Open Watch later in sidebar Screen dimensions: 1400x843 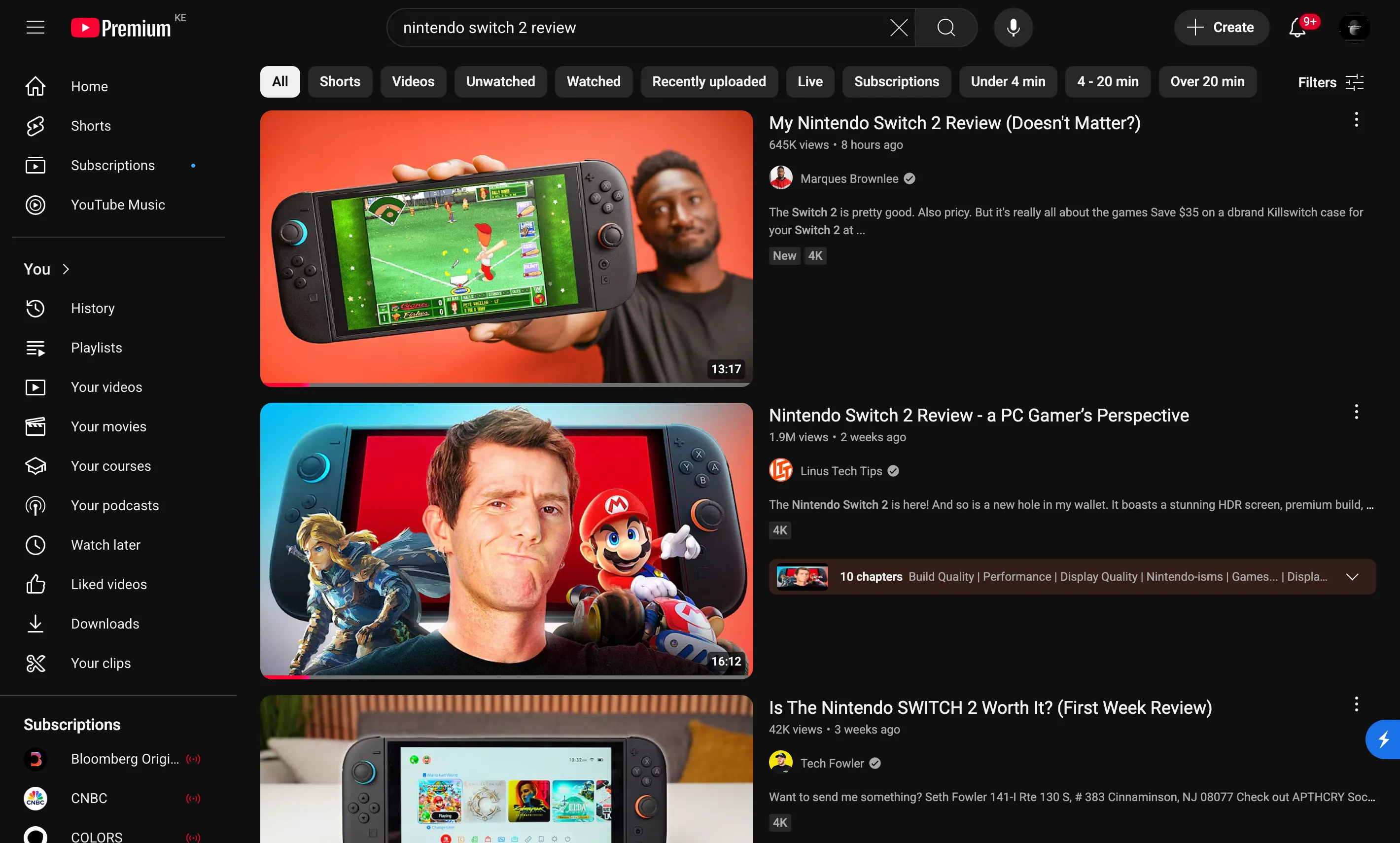pos(118,545)
